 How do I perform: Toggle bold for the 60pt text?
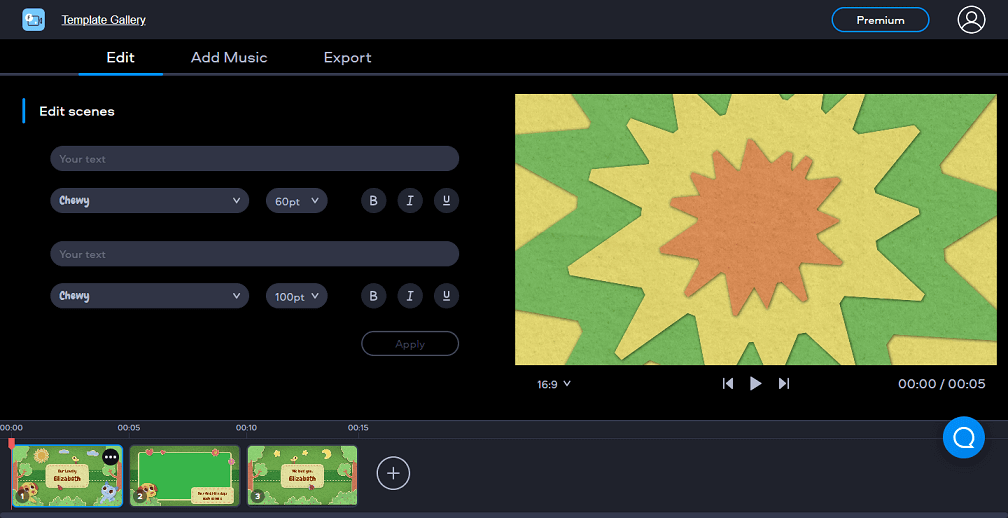[x=373, y=201]
